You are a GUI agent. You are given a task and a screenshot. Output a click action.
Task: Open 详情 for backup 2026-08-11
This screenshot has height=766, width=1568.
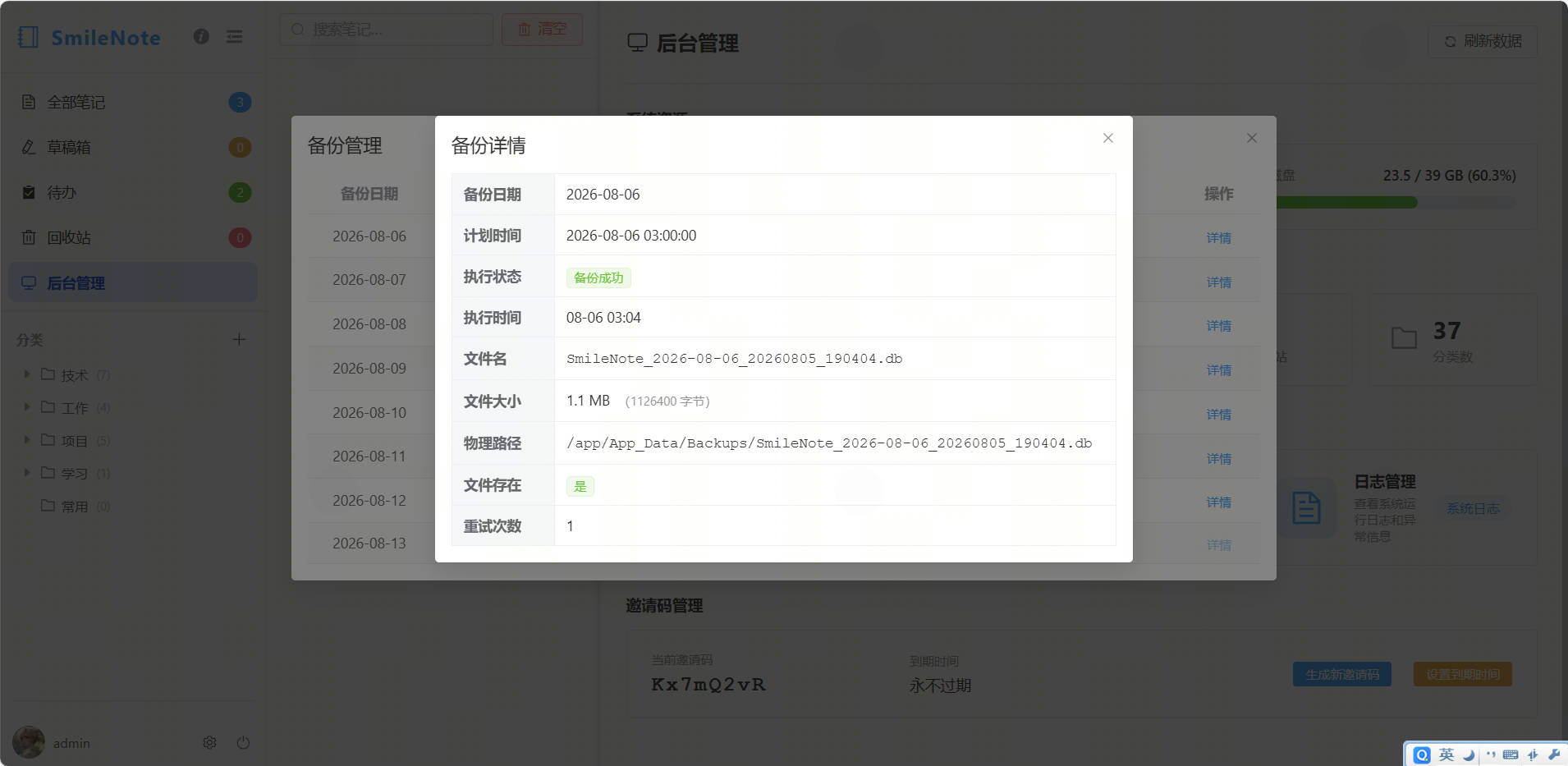[x=1218, y=459]
